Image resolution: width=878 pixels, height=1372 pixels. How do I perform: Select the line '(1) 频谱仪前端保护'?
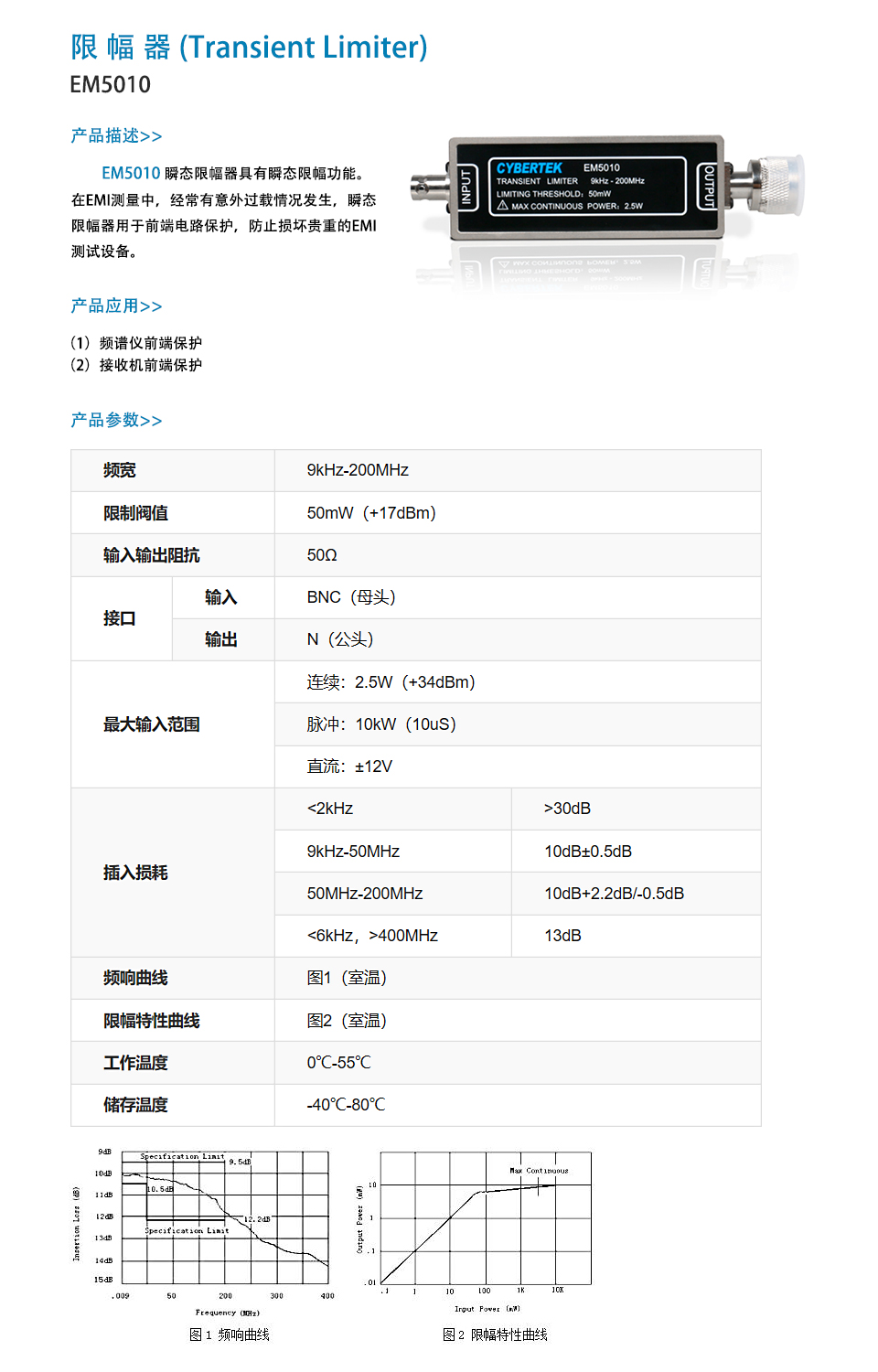pos(136,343)
